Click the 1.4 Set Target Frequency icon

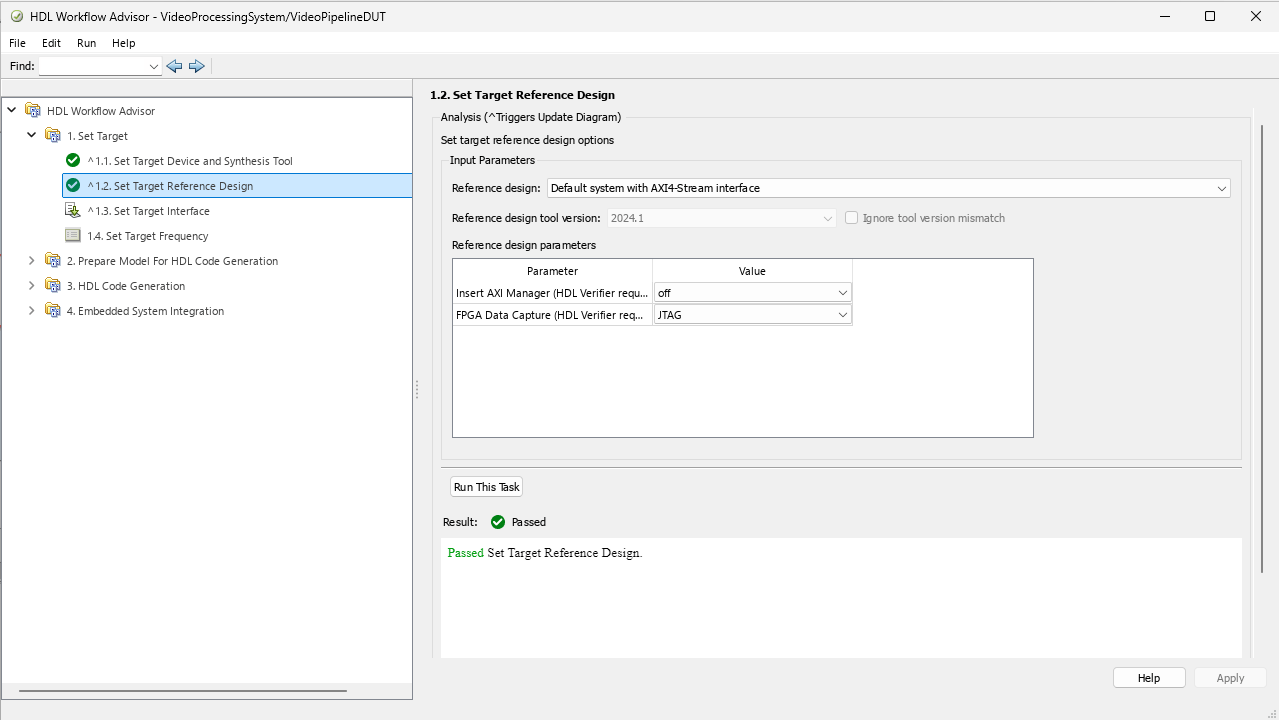tap(73, 235)
